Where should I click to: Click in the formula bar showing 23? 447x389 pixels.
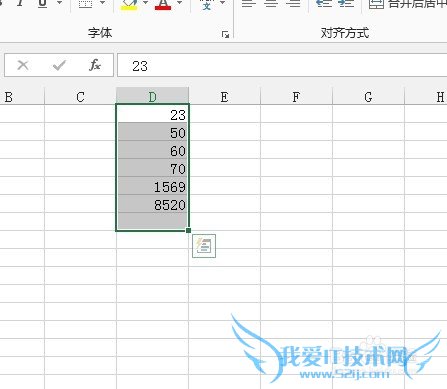click(x=282, y=65)
